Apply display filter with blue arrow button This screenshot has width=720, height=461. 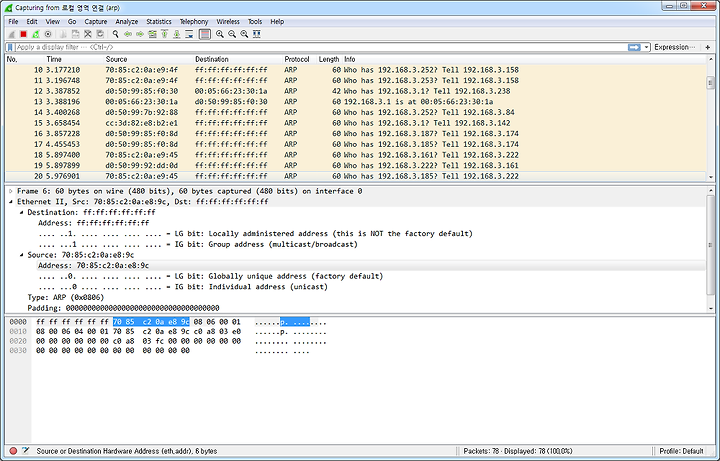pos(634,47)
